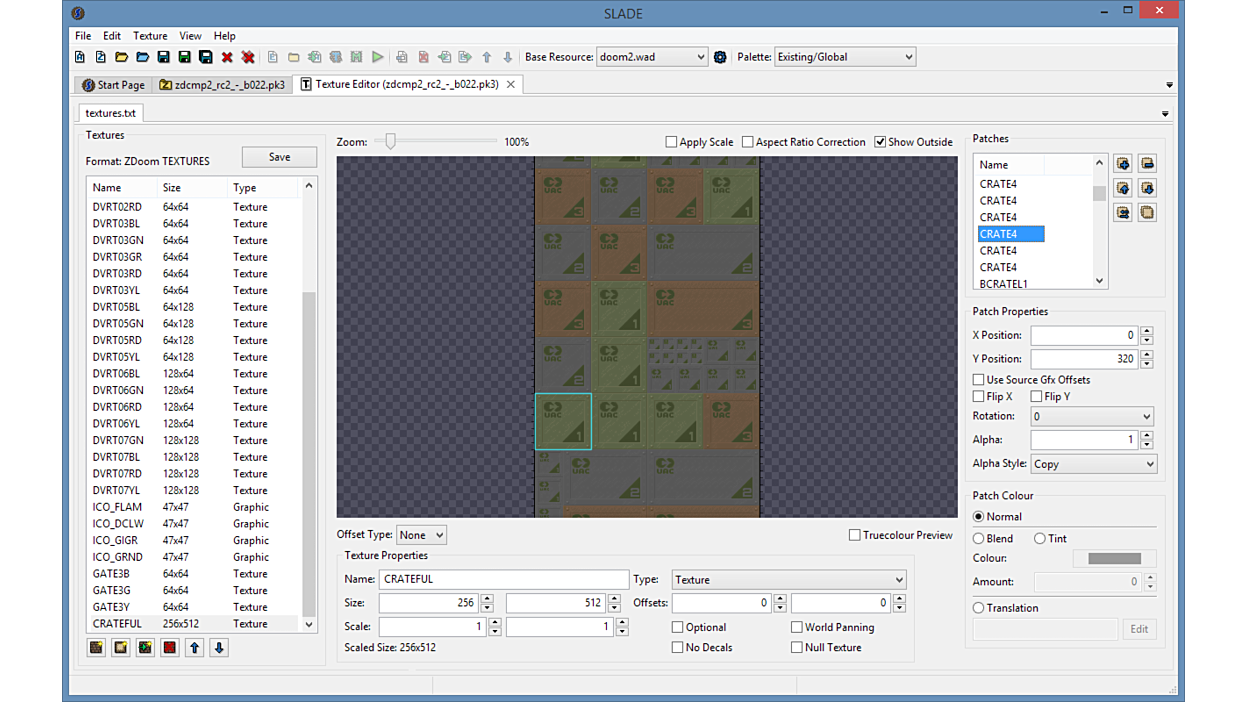Screen dimensions: 1248x702
Task: Select the Blend patch colour radio button
Action: pyautogui.click(x=979, y=538)
